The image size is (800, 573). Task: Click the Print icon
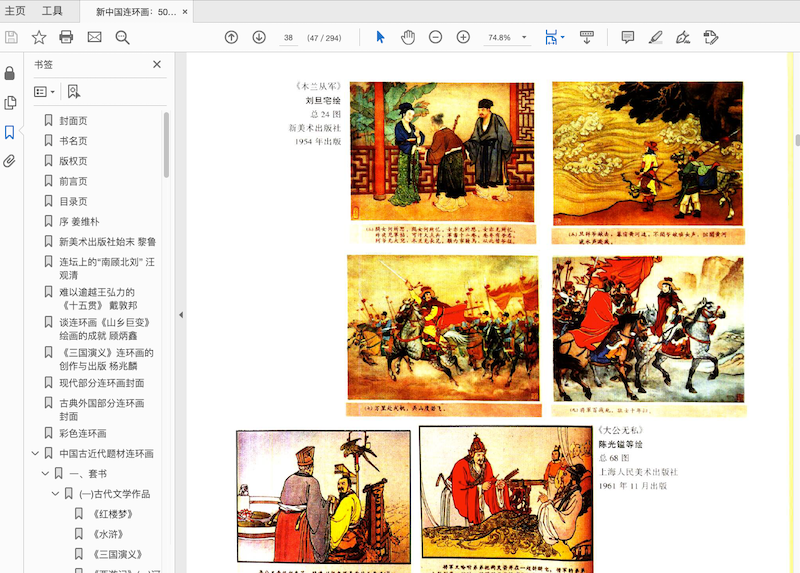point(66,37)
